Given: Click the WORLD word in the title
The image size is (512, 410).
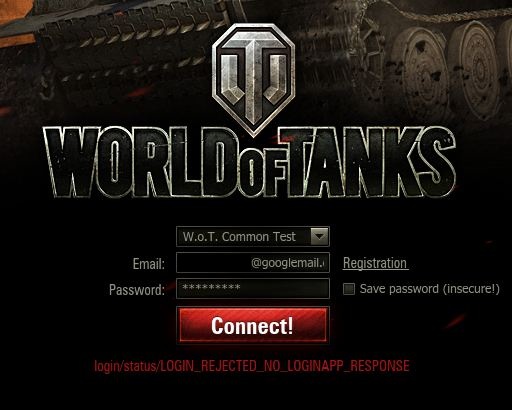Looking at the screenshot, I should click(142, 163).
